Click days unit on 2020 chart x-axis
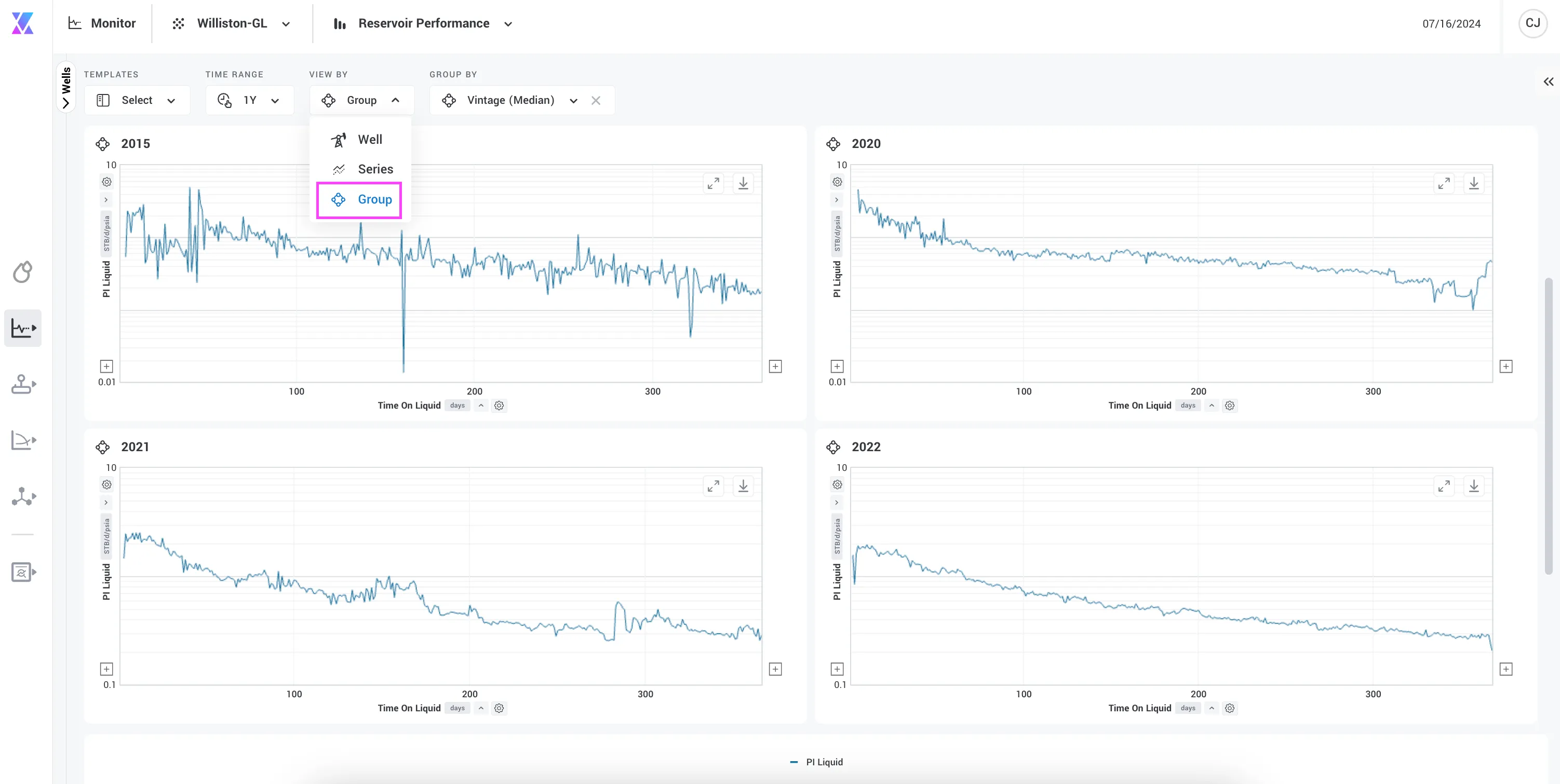This screenshot has height=784, width=1560. [1188, 405]
